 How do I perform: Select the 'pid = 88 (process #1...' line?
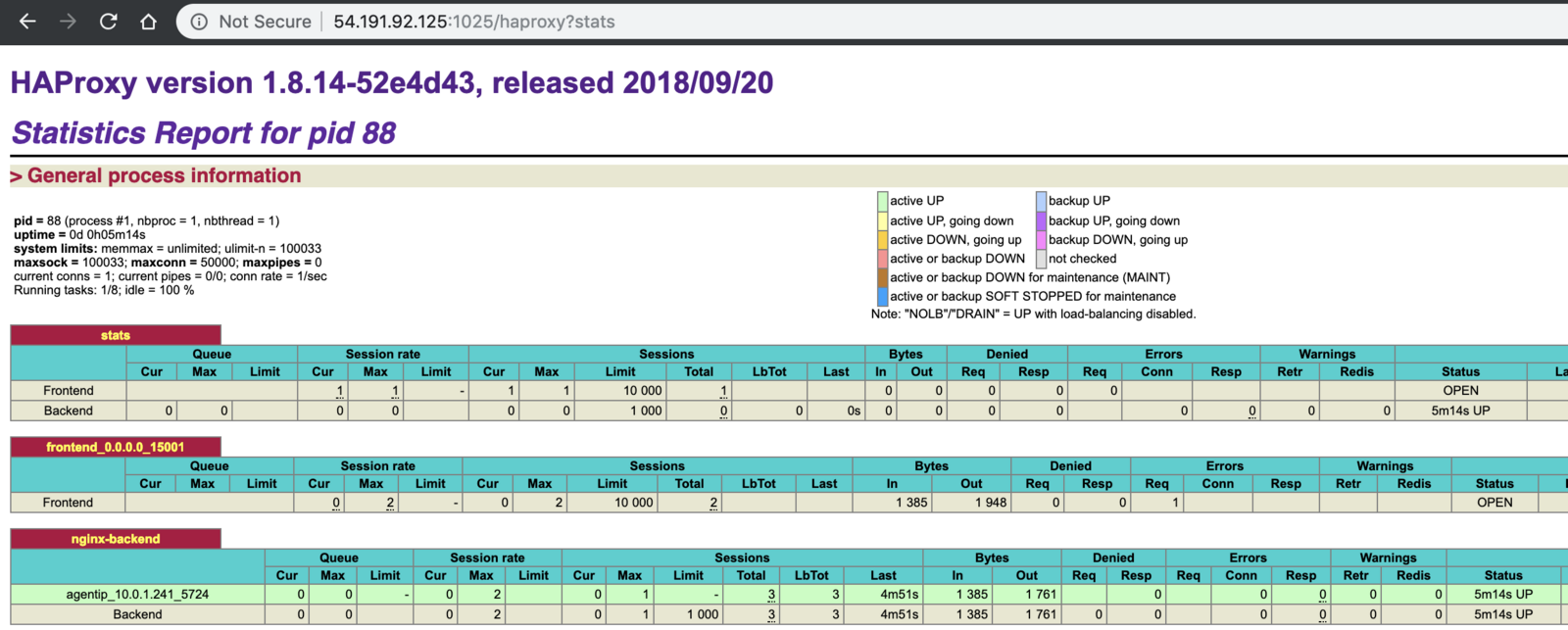pos(147,221)
